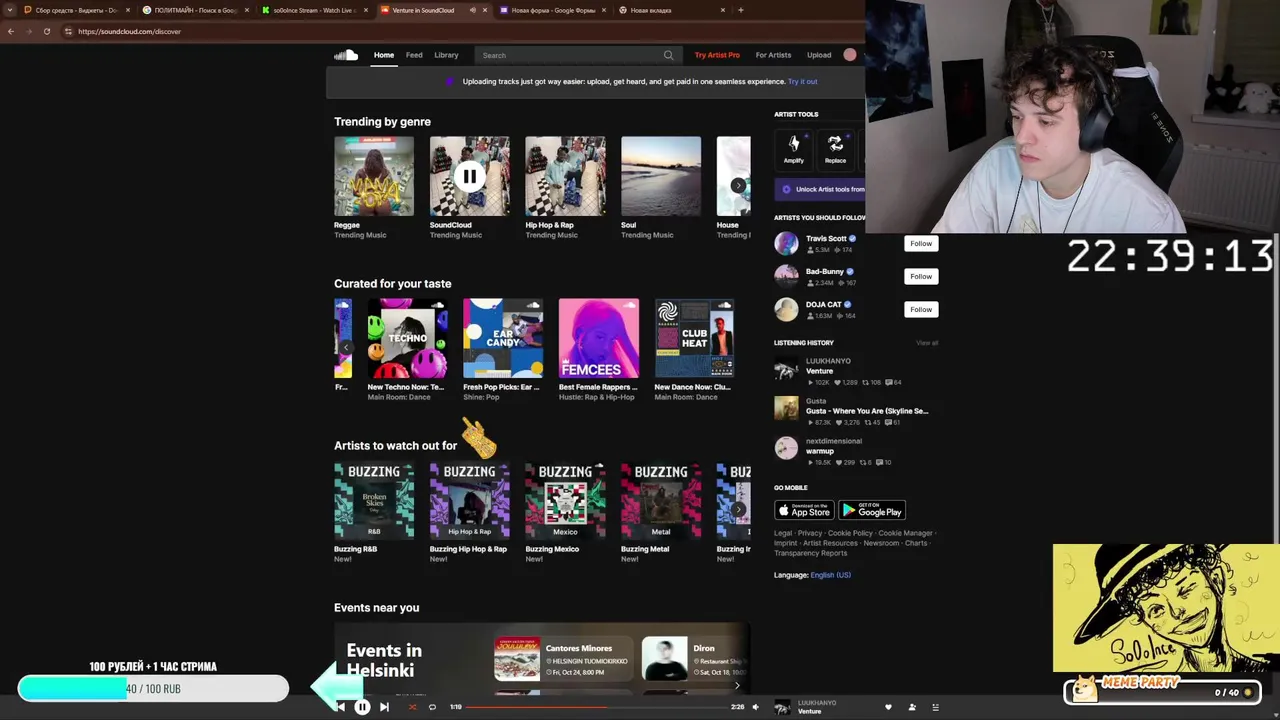
Task: Like the playing track with heart icon
Action: tap(888, 707)
